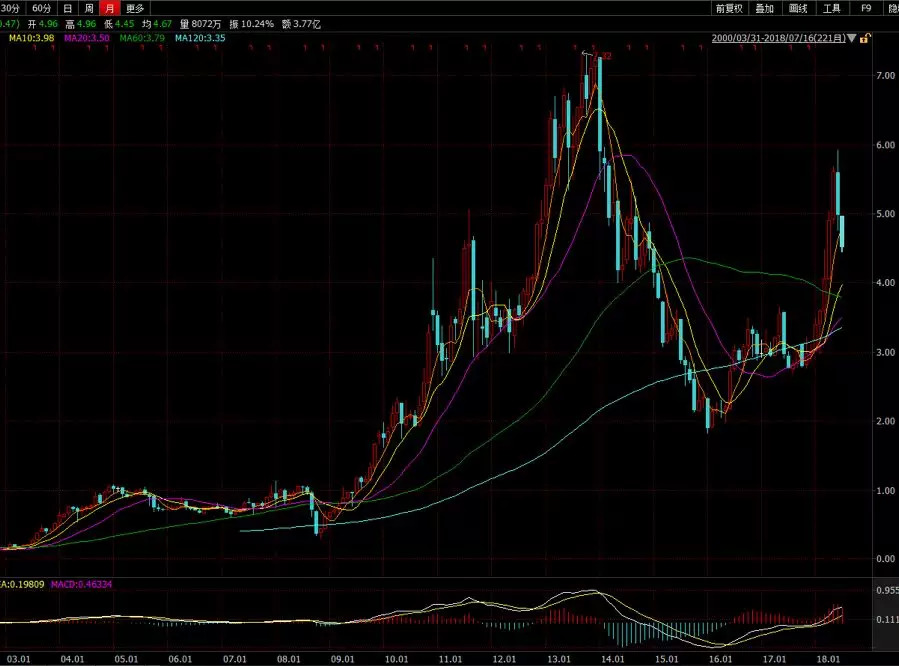Expand the 更多 periods menu

click(135, 8)
